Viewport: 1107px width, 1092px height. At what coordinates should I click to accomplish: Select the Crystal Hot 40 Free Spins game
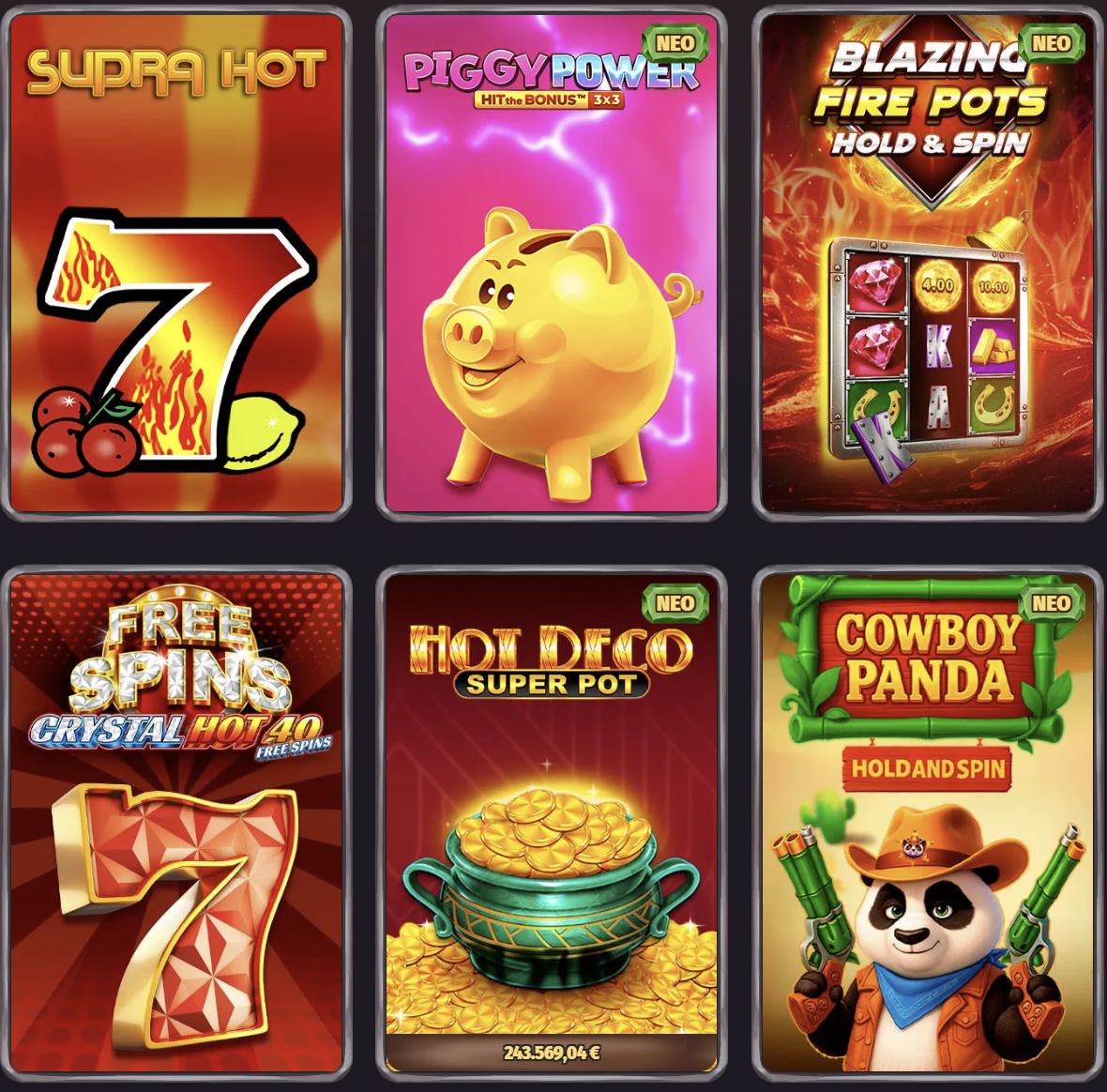pos(175,823)
